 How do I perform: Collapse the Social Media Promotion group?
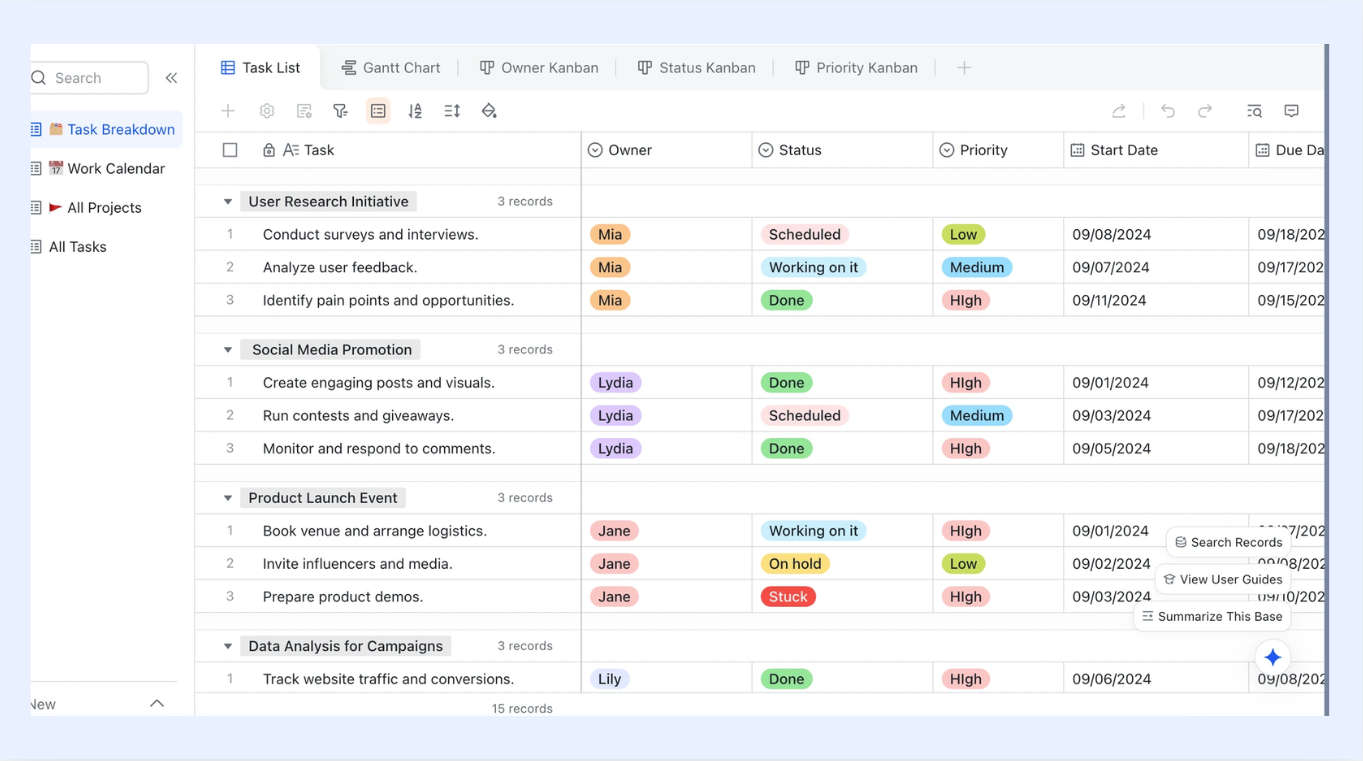pos(228,350)
